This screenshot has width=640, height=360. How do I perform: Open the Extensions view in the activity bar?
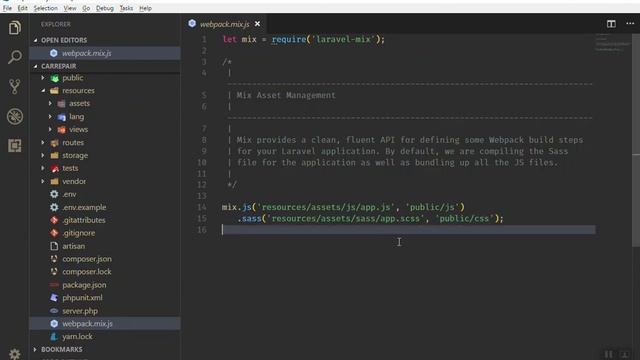pyautogui.click(x=15, y=146)
